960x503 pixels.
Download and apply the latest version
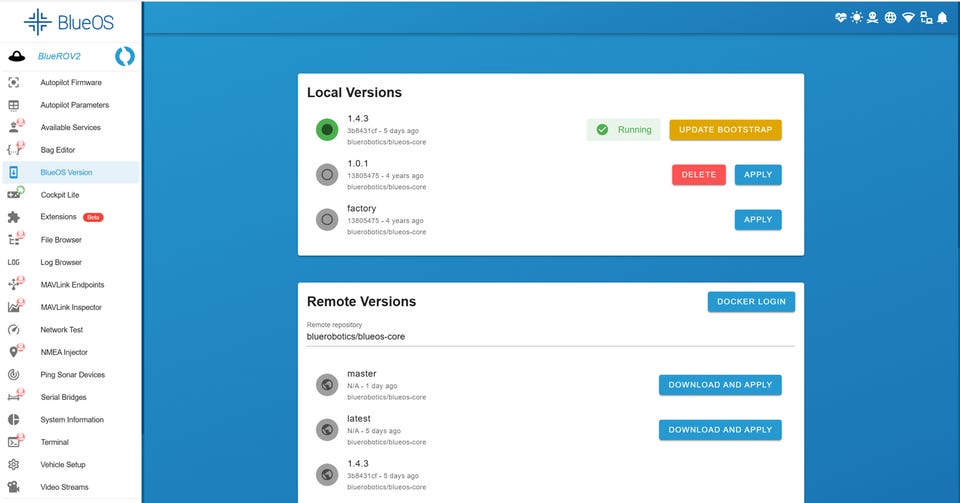(x=720, y=430)
